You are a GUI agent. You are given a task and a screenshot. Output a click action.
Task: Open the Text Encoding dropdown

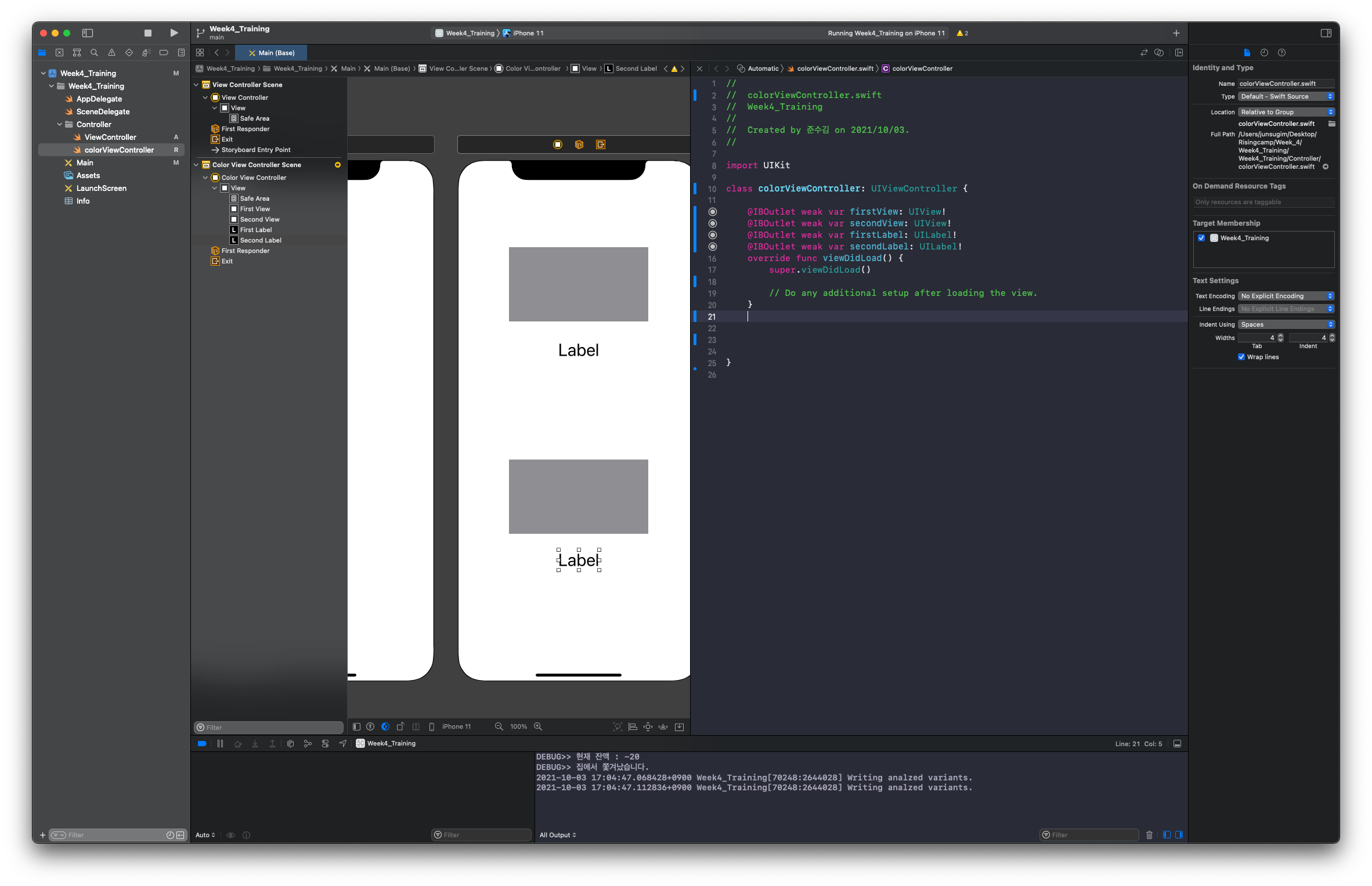pos(1286,296)
